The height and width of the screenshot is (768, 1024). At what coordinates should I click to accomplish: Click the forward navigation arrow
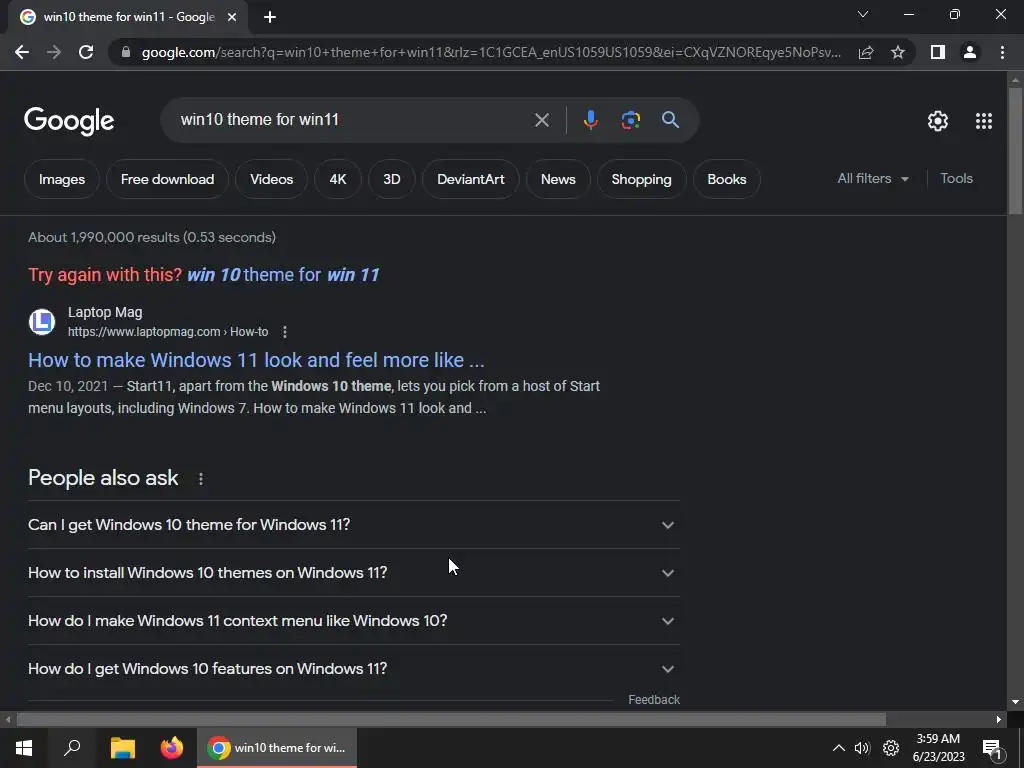(54, 52)
